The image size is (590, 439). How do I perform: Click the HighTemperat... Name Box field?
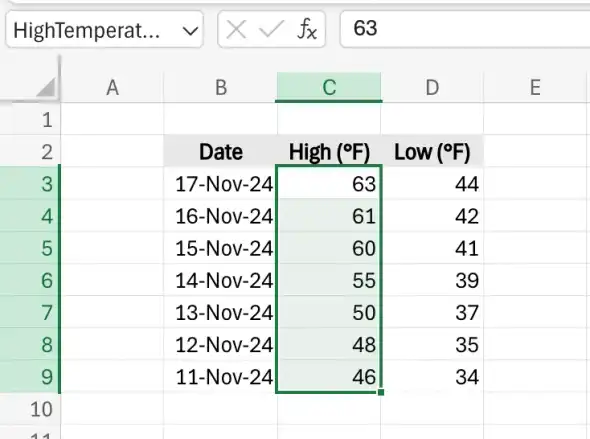(x=105, y=30)
